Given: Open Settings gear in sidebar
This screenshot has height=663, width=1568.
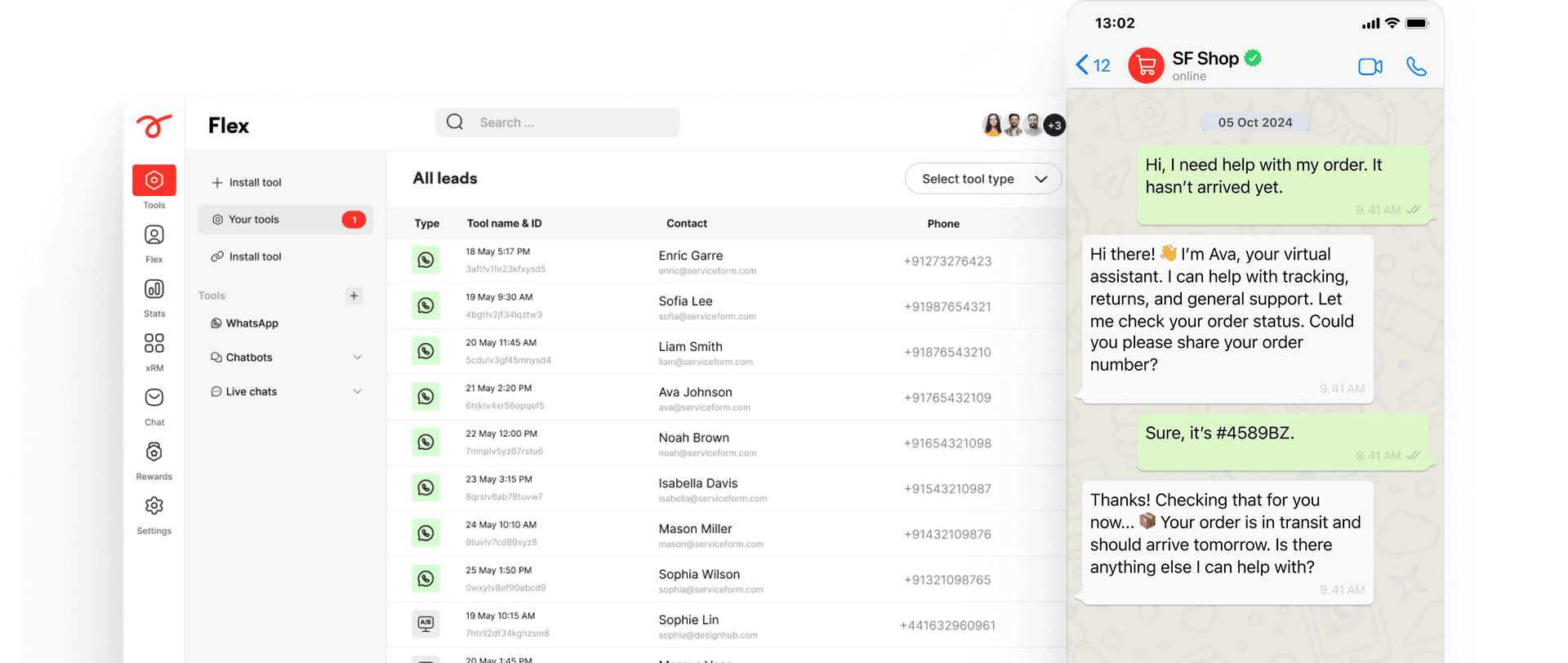Looking at the screenshot, I should coord(154,507).
